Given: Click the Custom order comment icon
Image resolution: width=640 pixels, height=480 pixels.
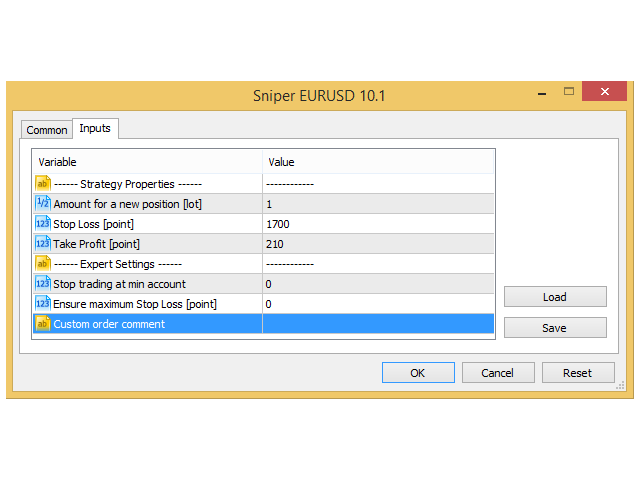Looking at the screenshot, I should click(x=43, y=324).
